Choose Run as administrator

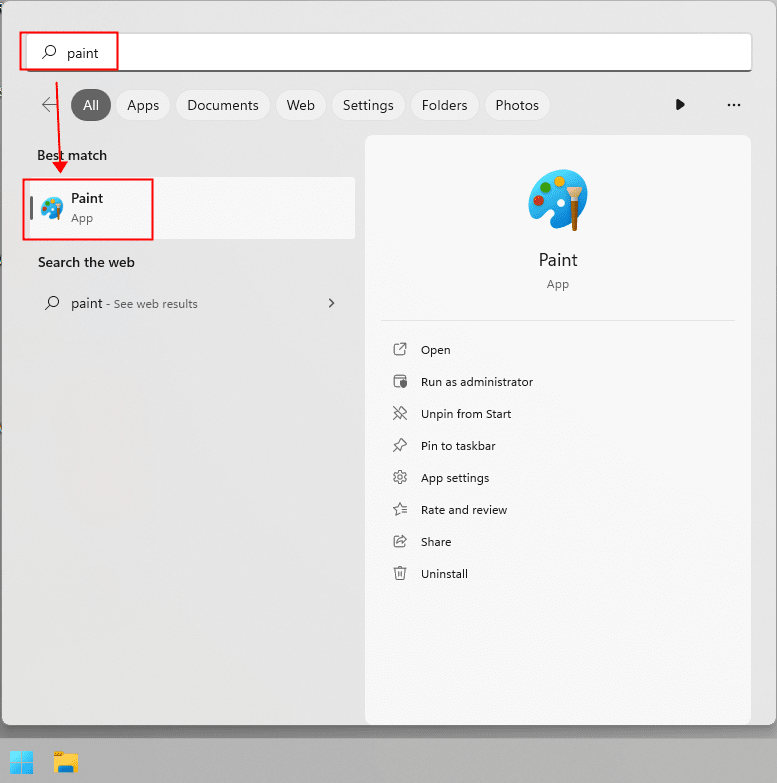[476, 382]
